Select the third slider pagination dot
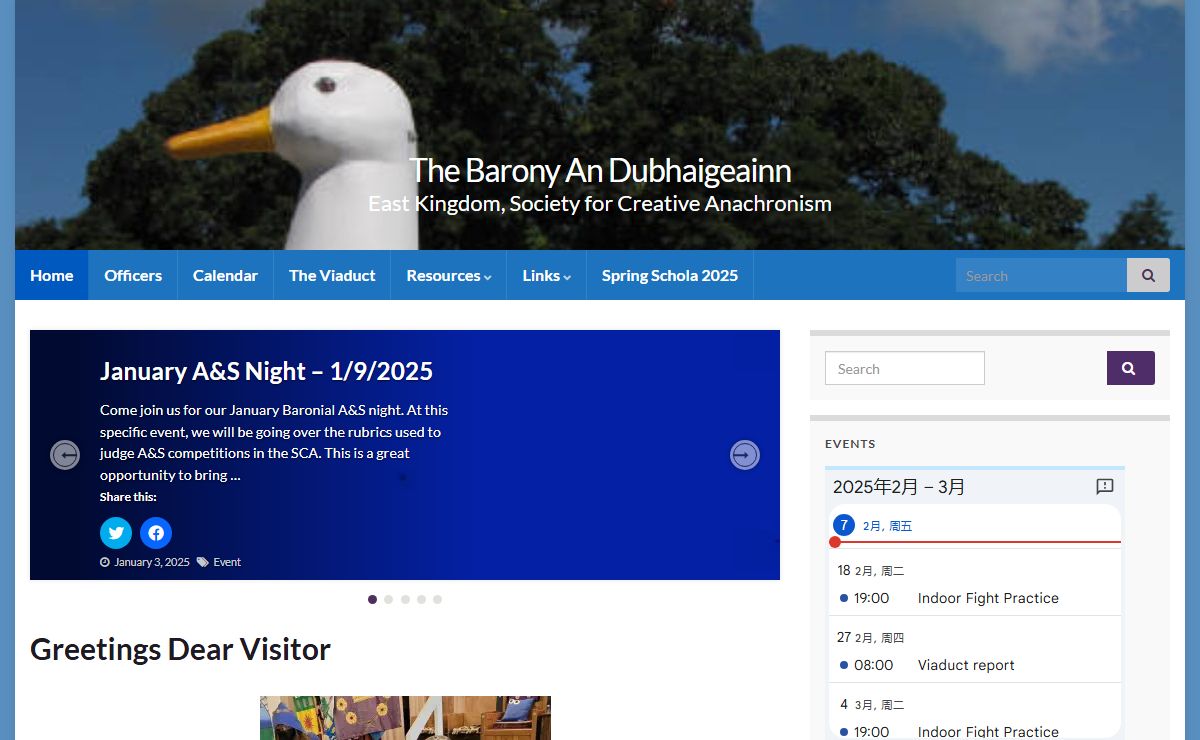 405,599
